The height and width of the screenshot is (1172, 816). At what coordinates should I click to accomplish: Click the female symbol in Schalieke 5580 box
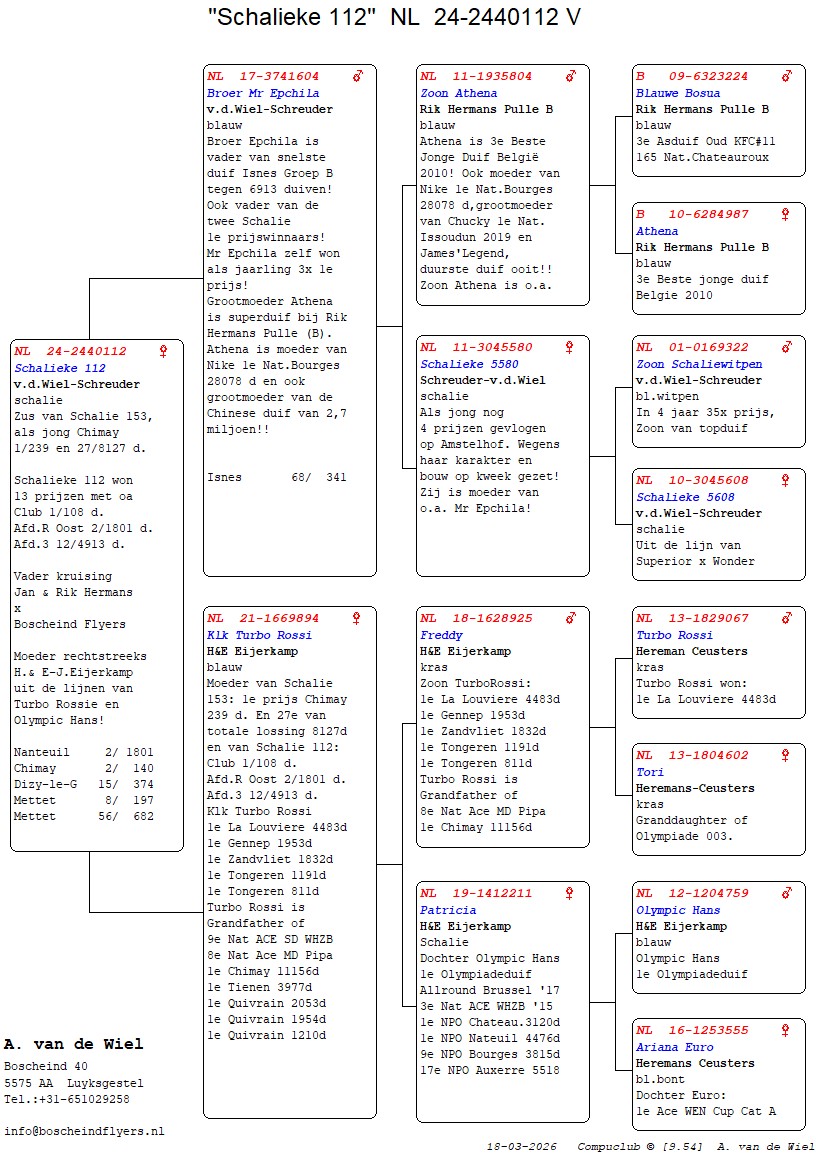570,347
